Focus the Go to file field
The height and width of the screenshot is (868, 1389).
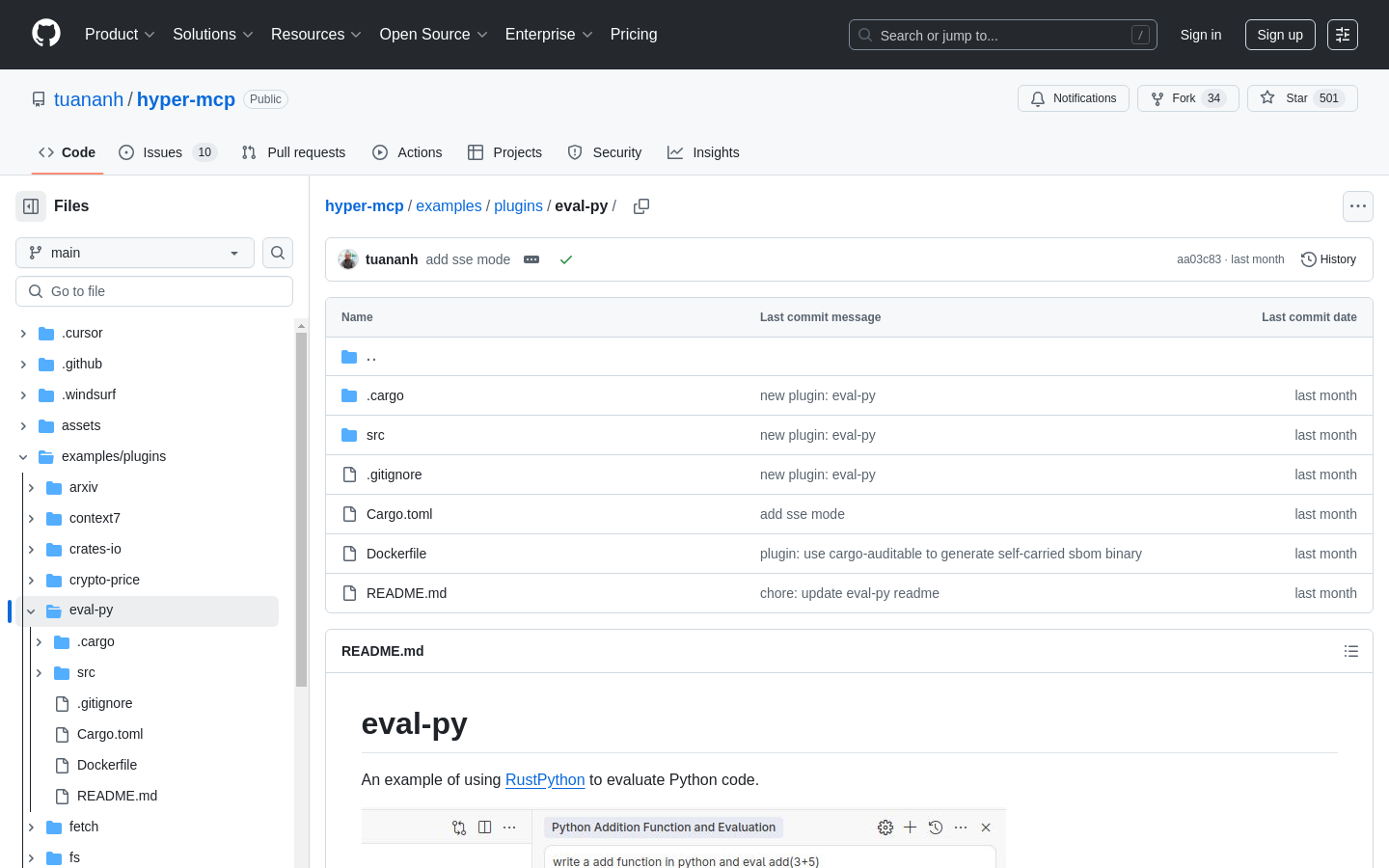pos(154,291)
